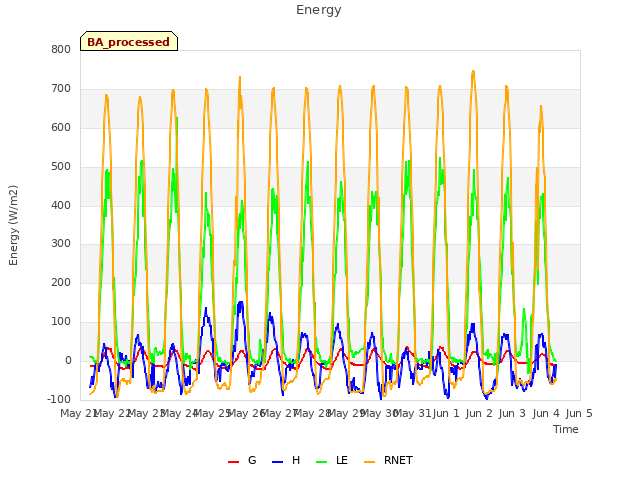The height and width of the screenshot is (480, 640).
Task: Click the RNET legend label
Action: [x=398, y=460]
